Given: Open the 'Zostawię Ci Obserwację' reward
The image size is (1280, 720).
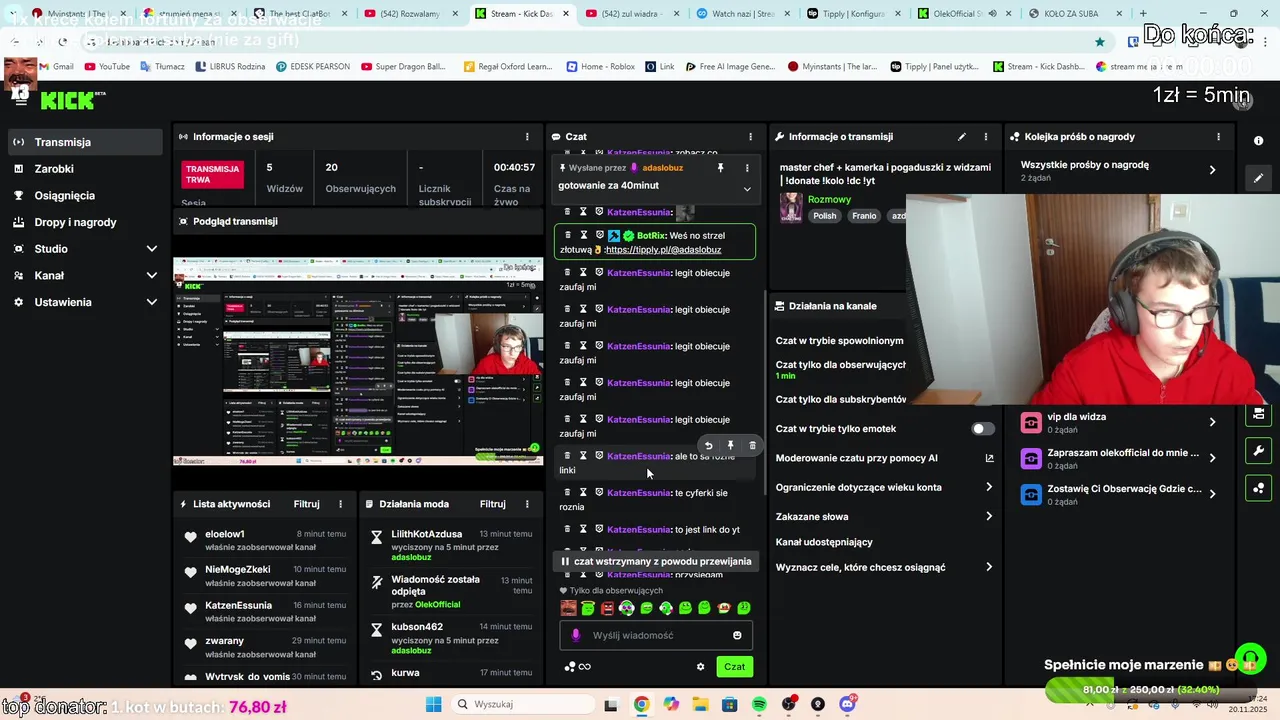Looking at the screenshot, I should point(1120,494).
